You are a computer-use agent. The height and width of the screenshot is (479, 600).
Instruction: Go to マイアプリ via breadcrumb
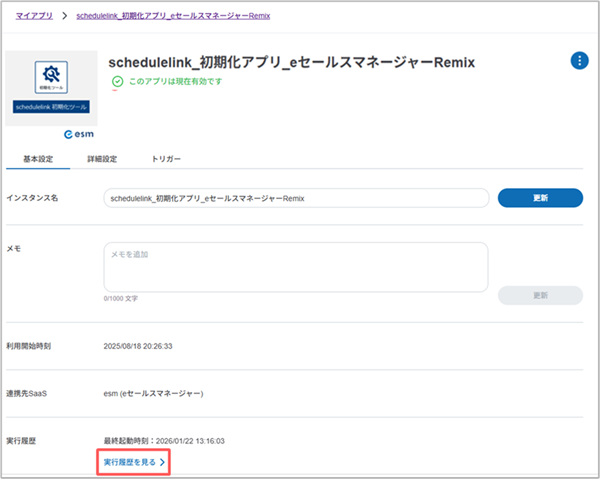pyautogui.click(x=34, y=16)
